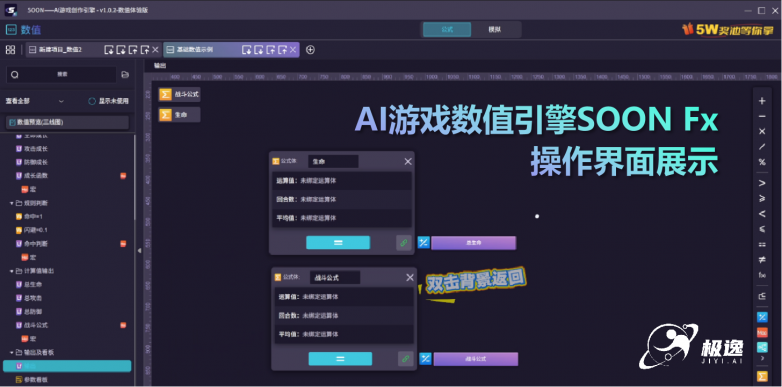Select the minus (subtraction) operator in right toolbar
Viewport: 782px width, 387px height.
[762, 116]
